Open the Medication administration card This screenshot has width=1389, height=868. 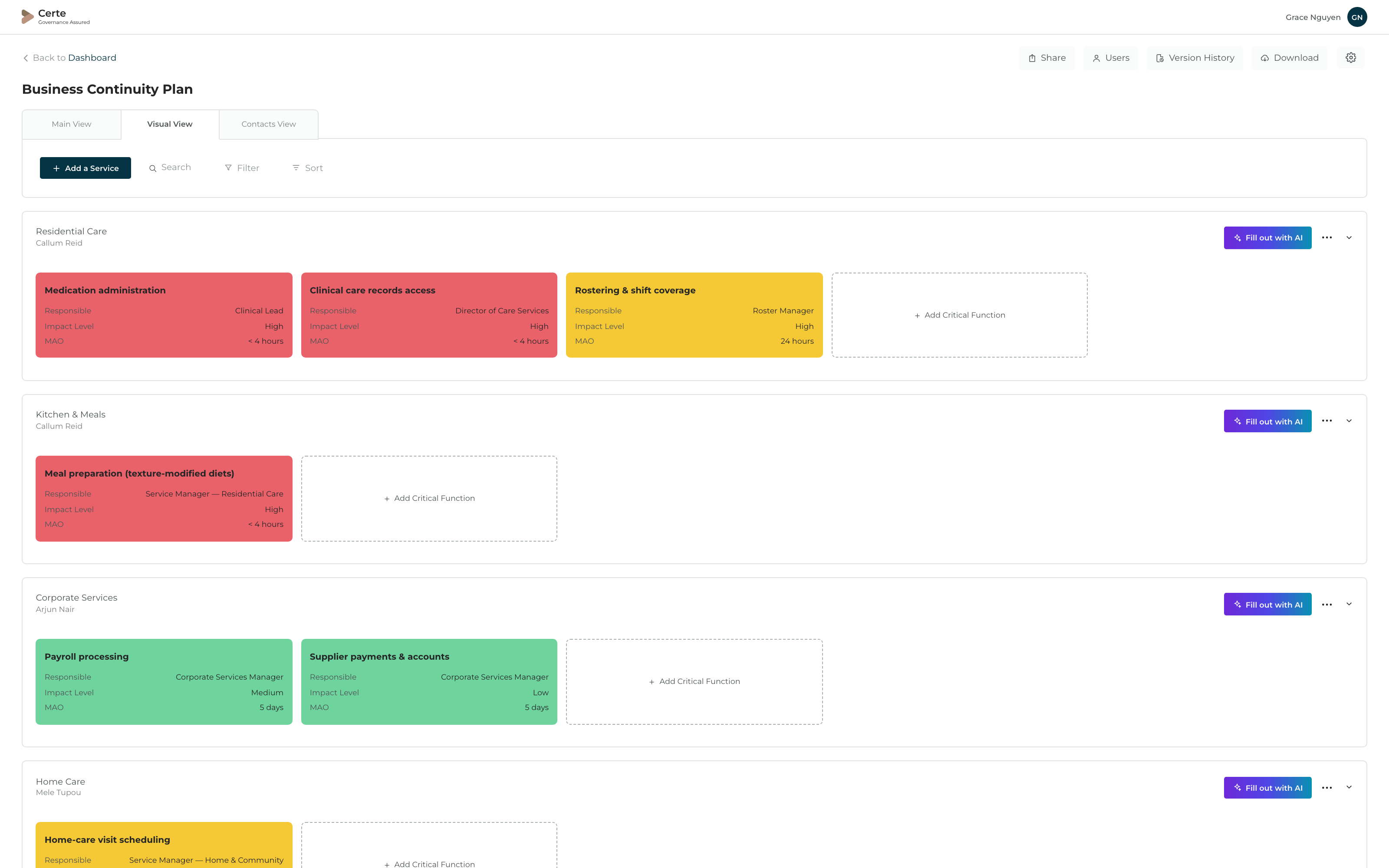[164, 315]
